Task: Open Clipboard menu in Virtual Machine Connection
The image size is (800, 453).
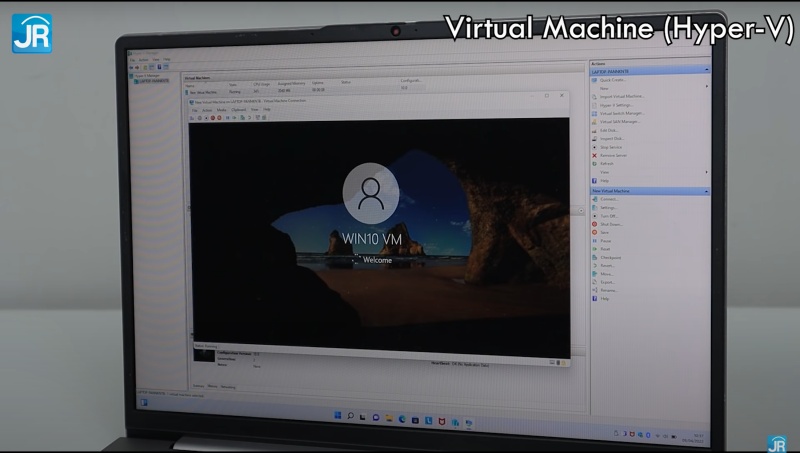Action: coord(239,109)
